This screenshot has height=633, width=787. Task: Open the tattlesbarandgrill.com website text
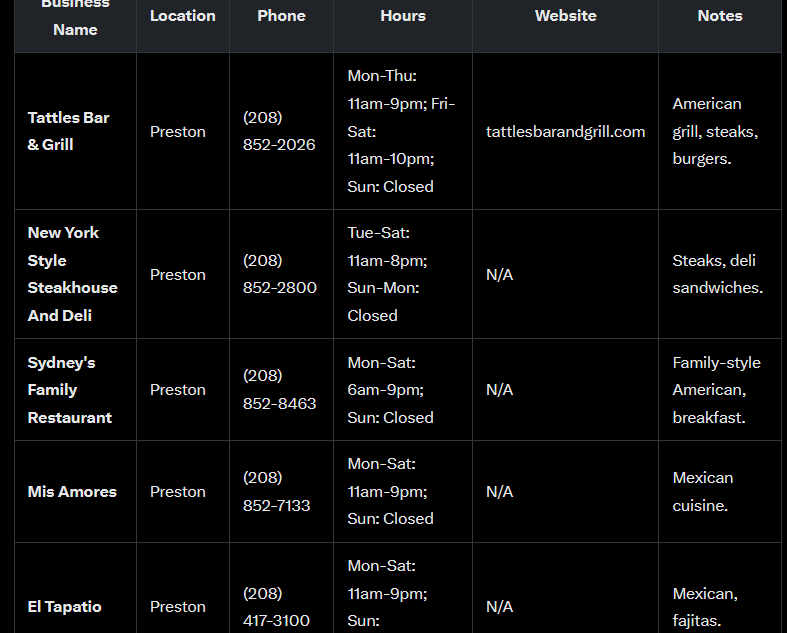(x=565, y=132)
